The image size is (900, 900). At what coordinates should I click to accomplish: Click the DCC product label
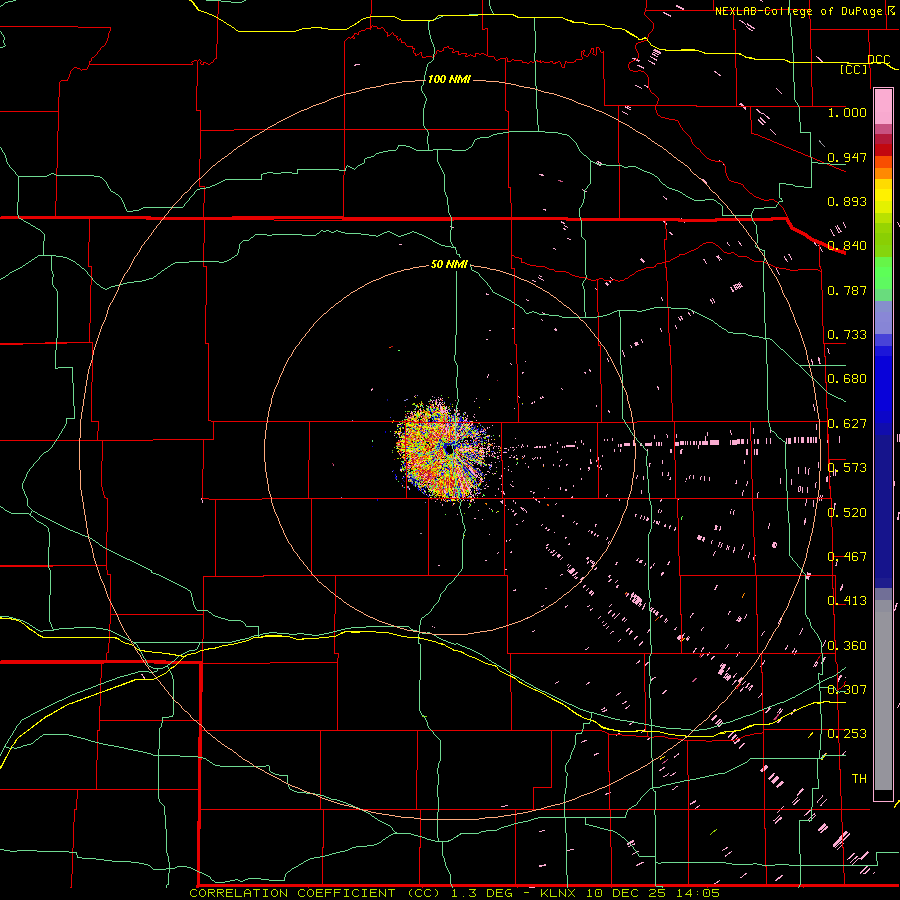point(878,60)
